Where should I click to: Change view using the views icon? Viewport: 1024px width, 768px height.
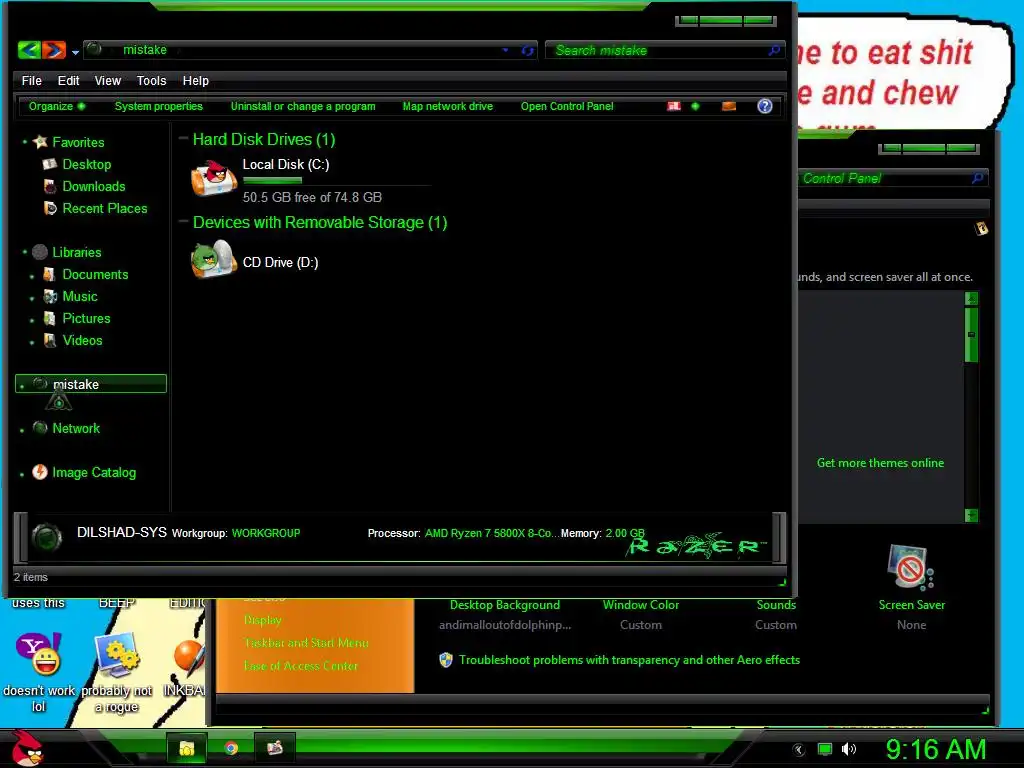click(x=674, y=106)
